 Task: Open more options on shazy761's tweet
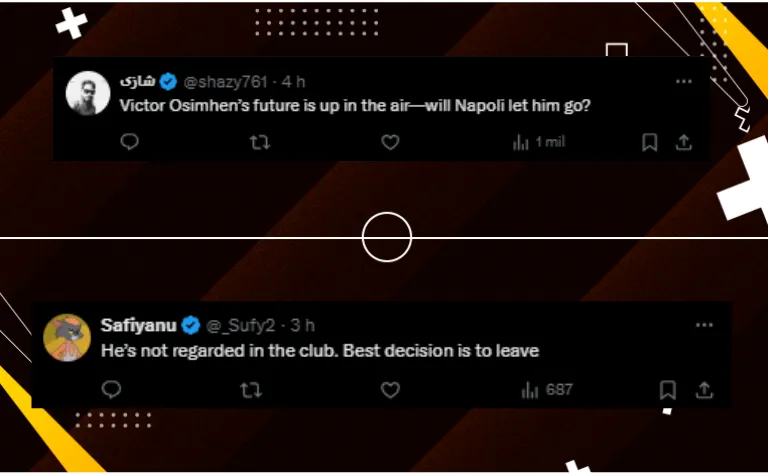click(683, 81)
